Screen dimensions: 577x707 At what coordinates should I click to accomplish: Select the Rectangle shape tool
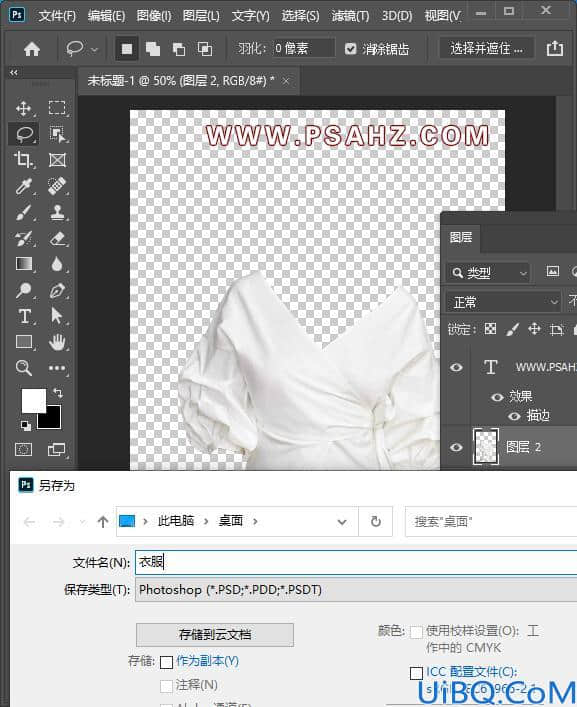click(23, 342)
